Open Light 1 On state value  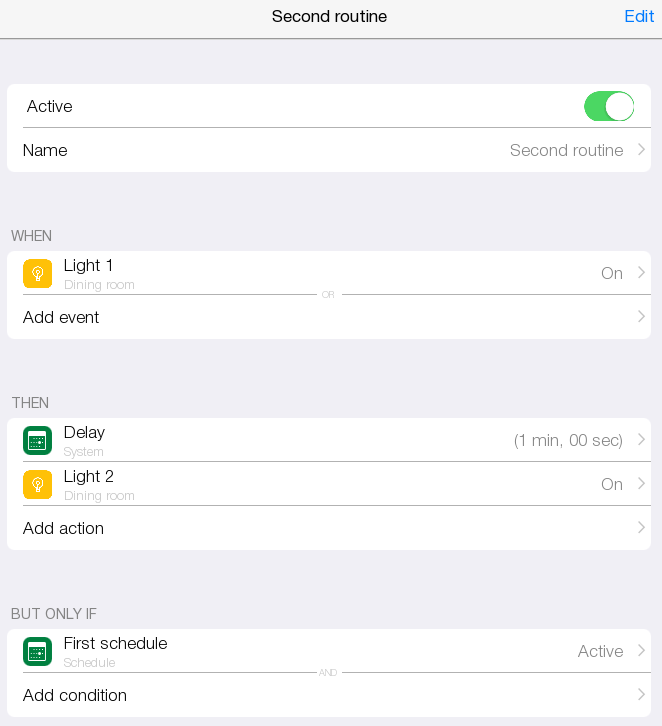[612, 273]
